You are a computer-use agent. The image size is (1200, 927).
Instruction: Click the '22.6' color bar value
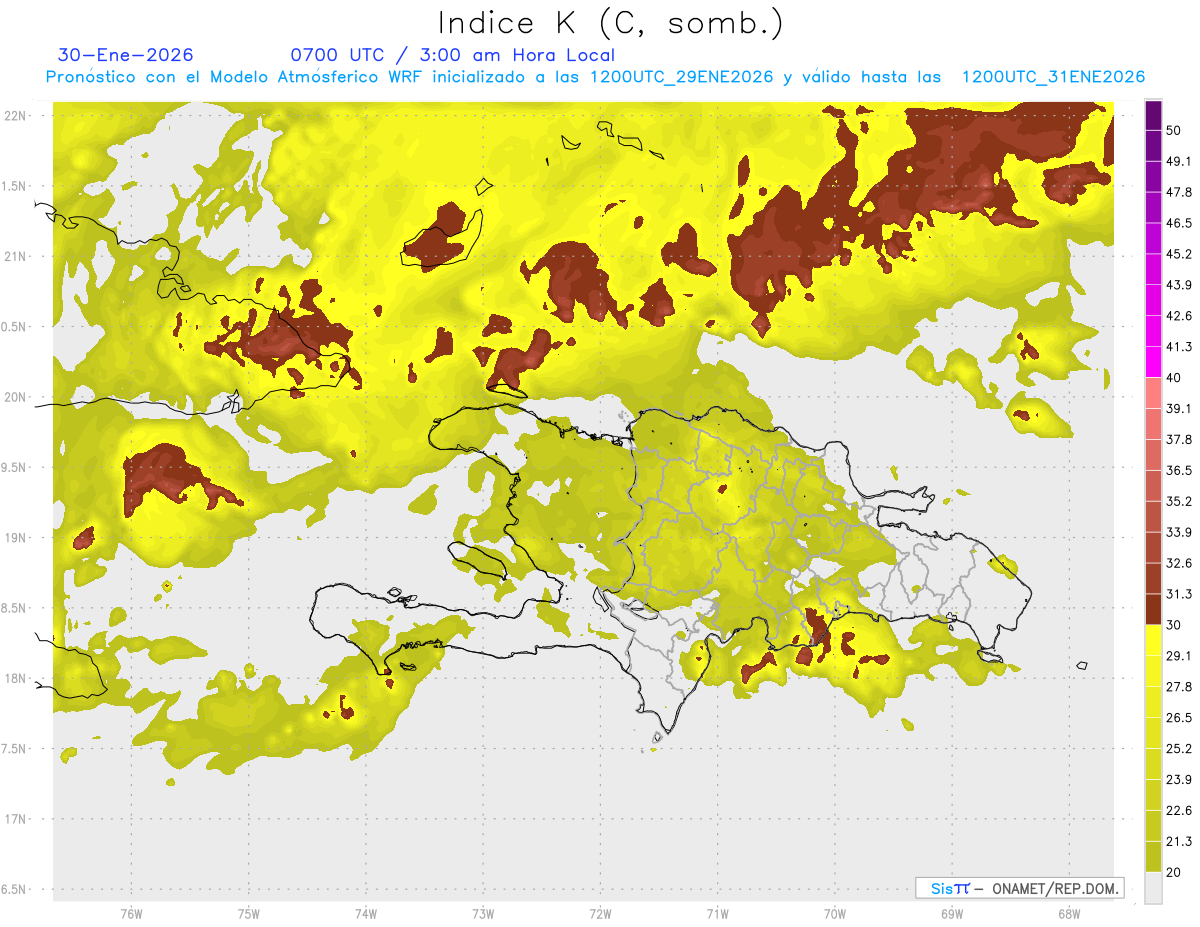(x=1179, y=811)
